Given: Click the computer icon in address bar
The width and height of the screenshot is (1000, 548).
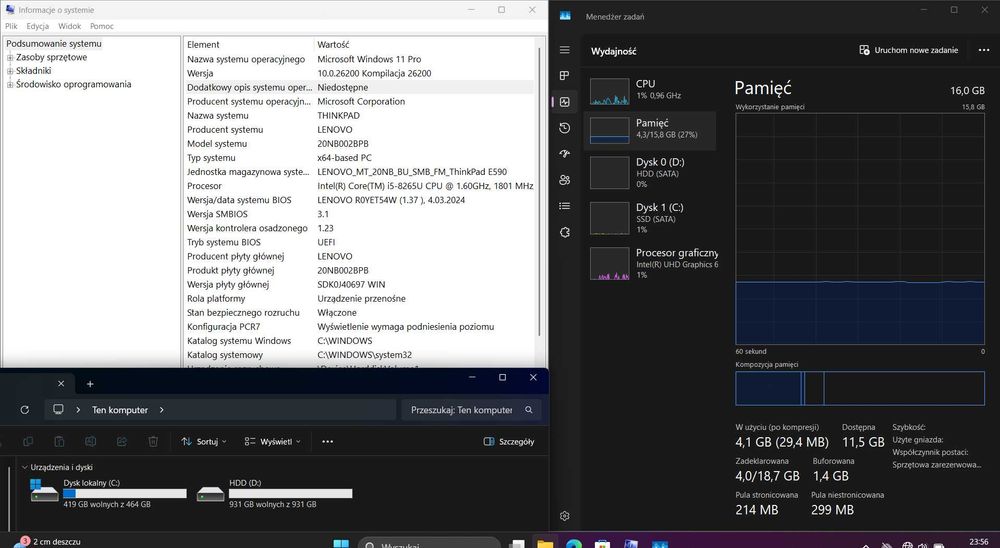Looking at the screenshot, I should click(58, 410).
